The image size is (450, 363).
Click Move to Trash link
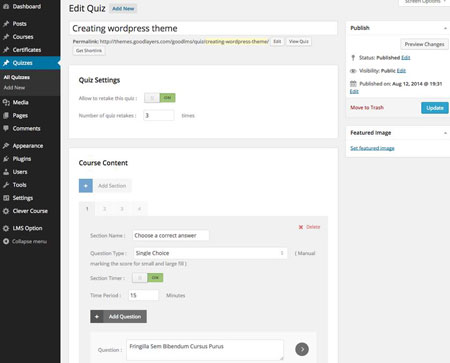click(x=367, y=107)
